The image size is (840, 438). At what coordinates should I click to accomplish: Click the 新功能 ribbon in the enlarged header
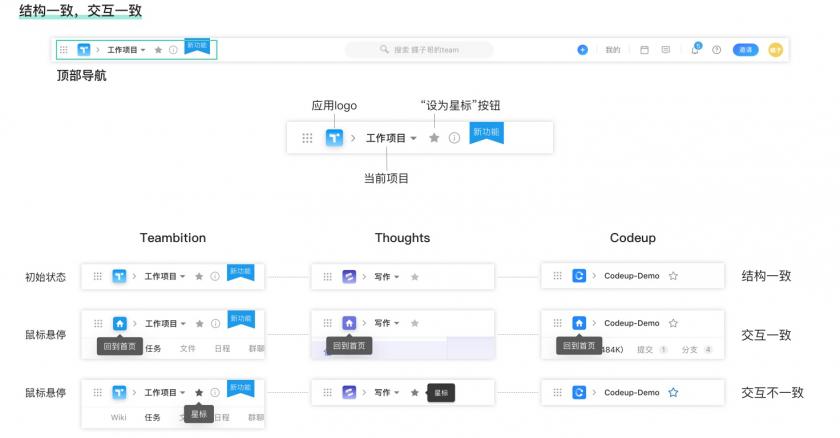(x=486, y=133)
